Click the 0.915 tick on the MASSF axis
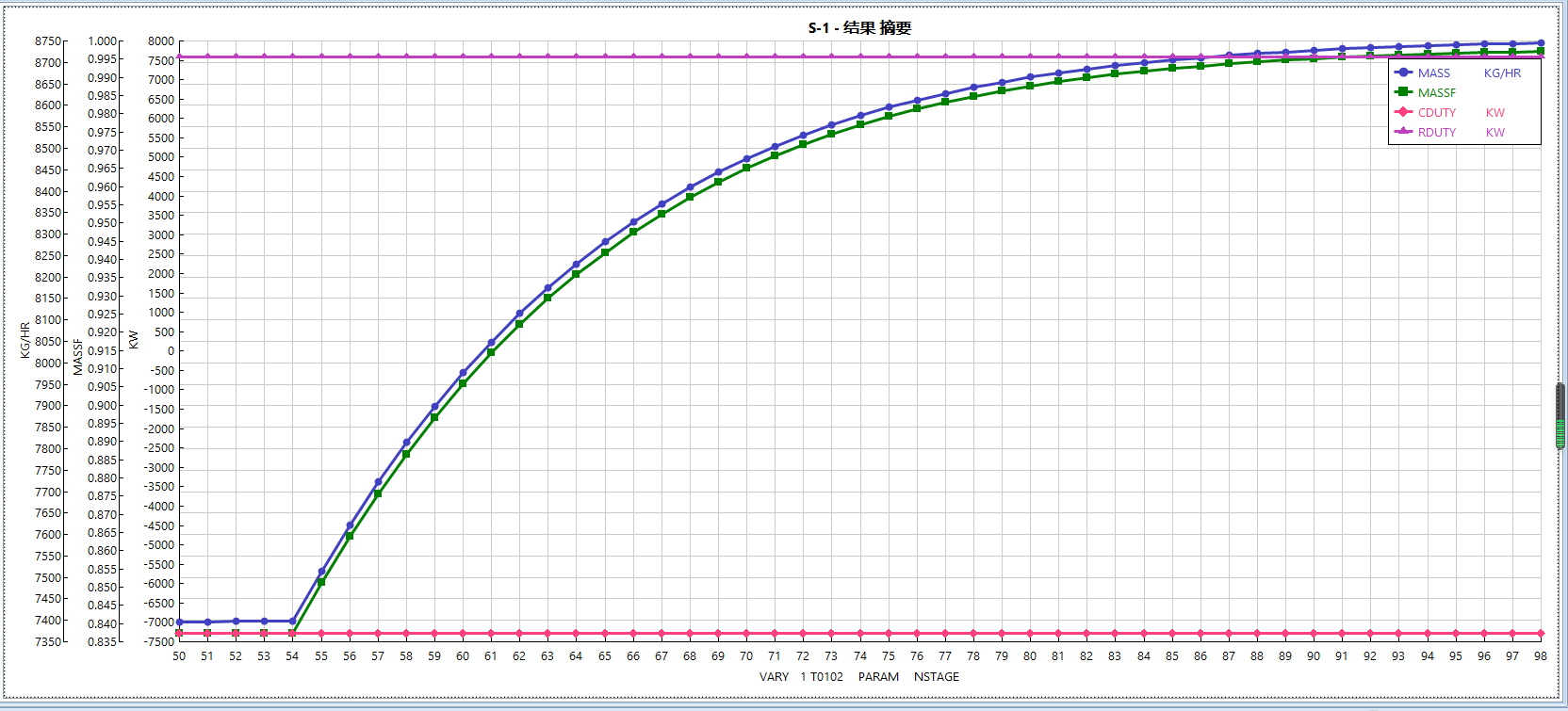Viewport: 1568px width, 711px height. 103,350
